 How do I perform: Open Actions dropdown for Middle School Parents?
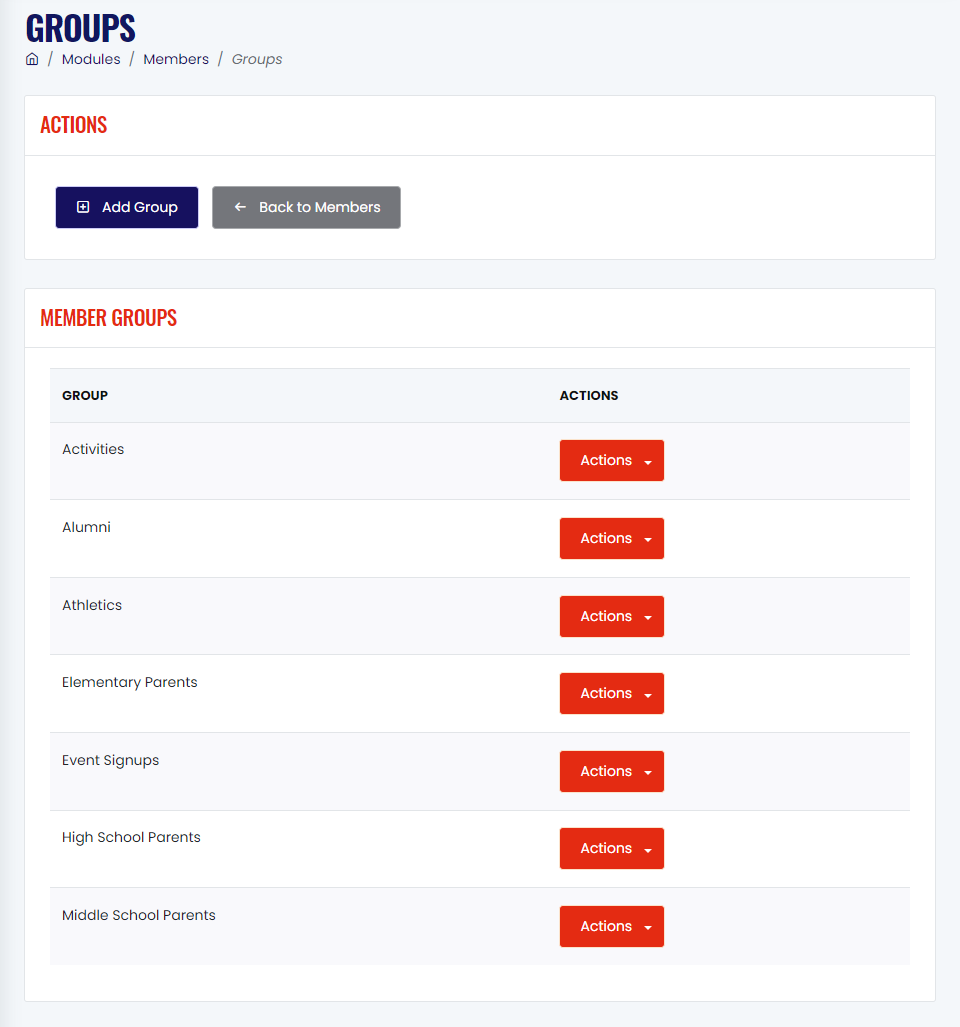pyautogui.click(x=612, y=927)
